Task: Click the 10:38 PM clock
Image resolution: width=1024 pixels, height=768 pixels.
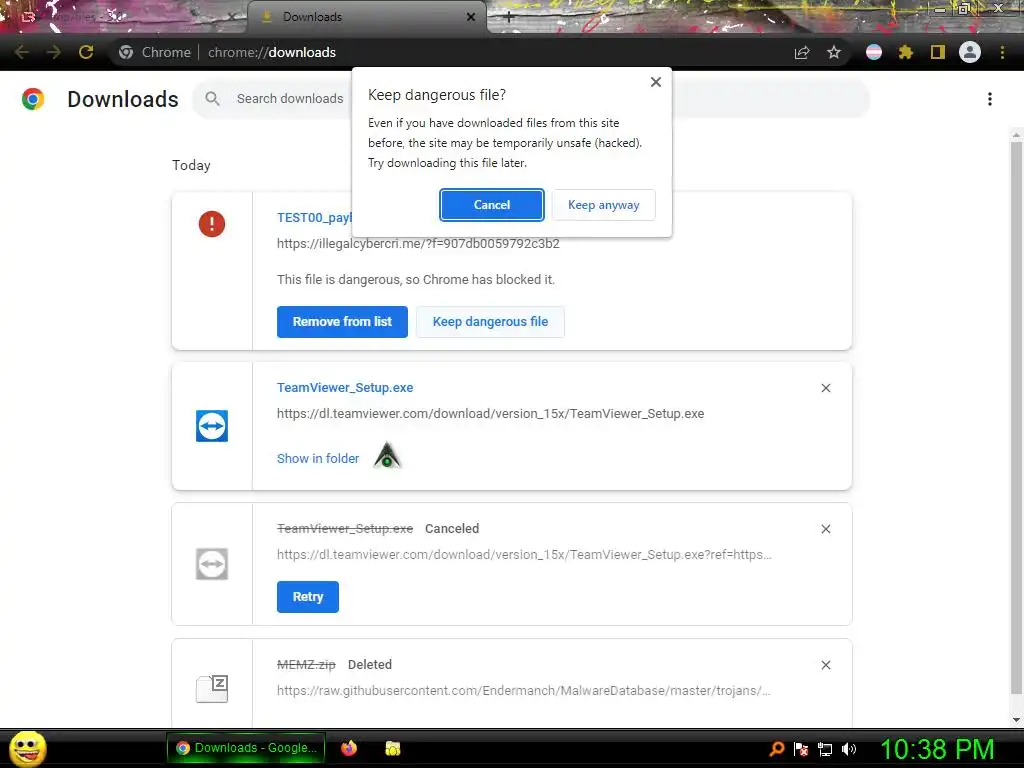Action: click(938, 749)
